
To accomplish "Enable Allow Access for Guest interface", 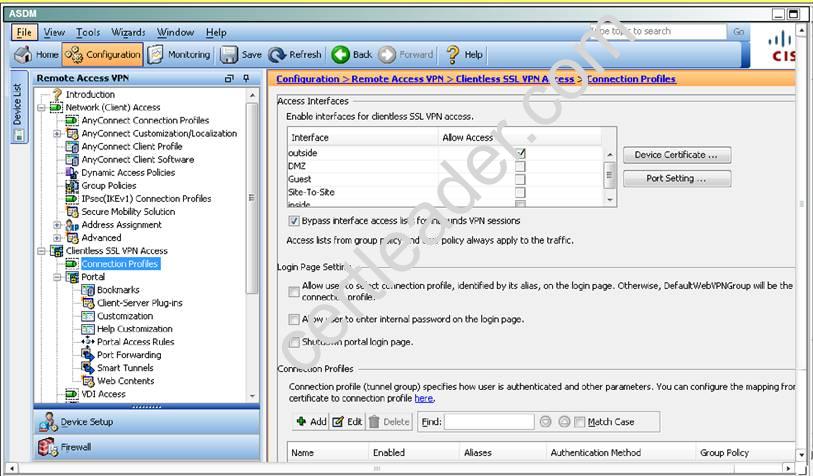I will (520, 179).
